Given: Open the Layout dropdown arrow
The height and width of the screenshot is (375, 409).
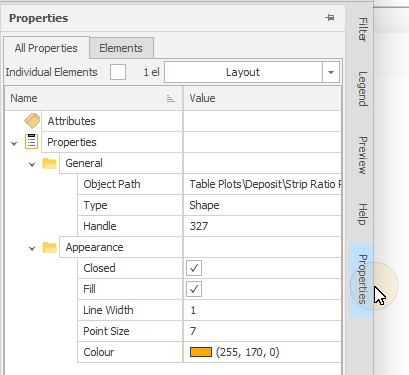Looking at the screenshot, I should 331,72.
